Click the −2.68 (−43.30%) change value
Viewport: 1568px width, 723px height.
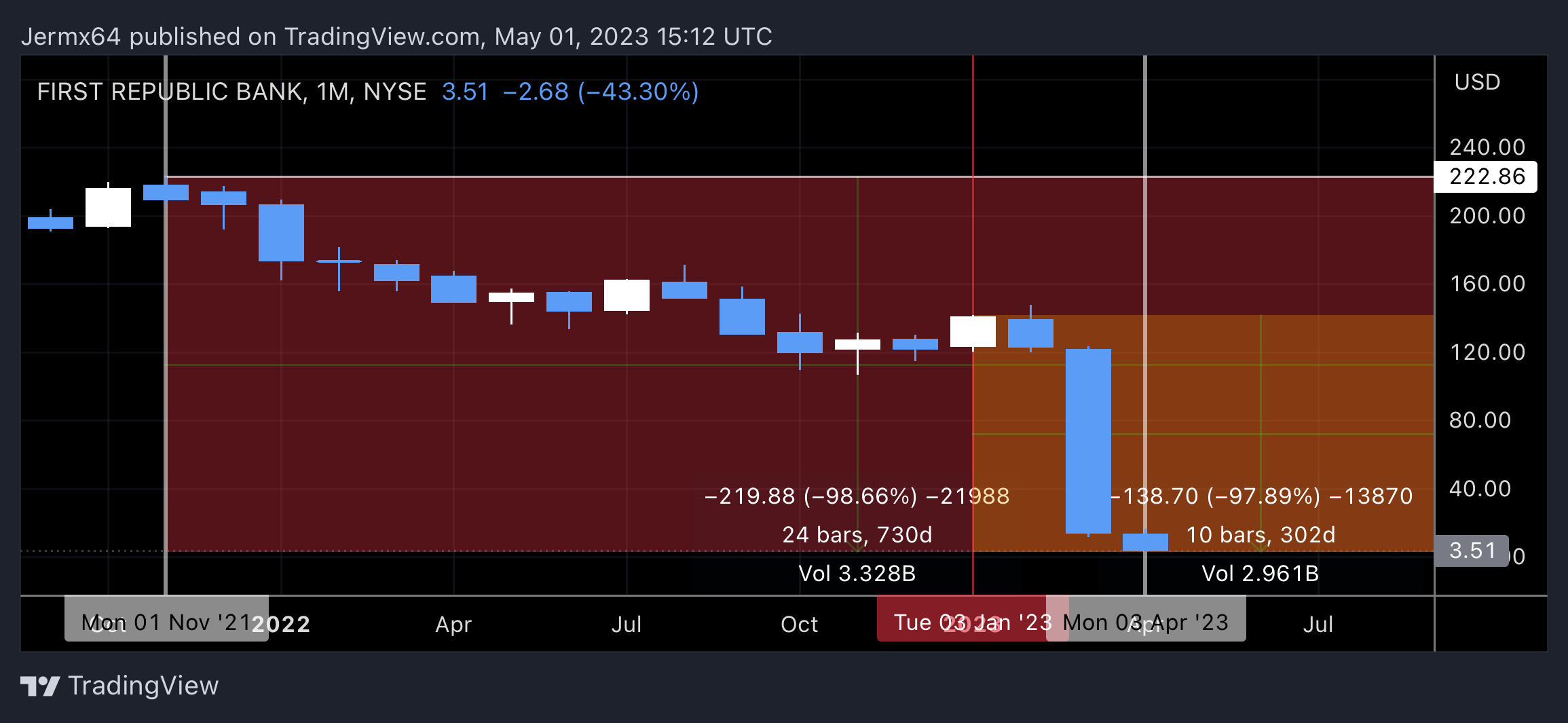pos(601,92)
